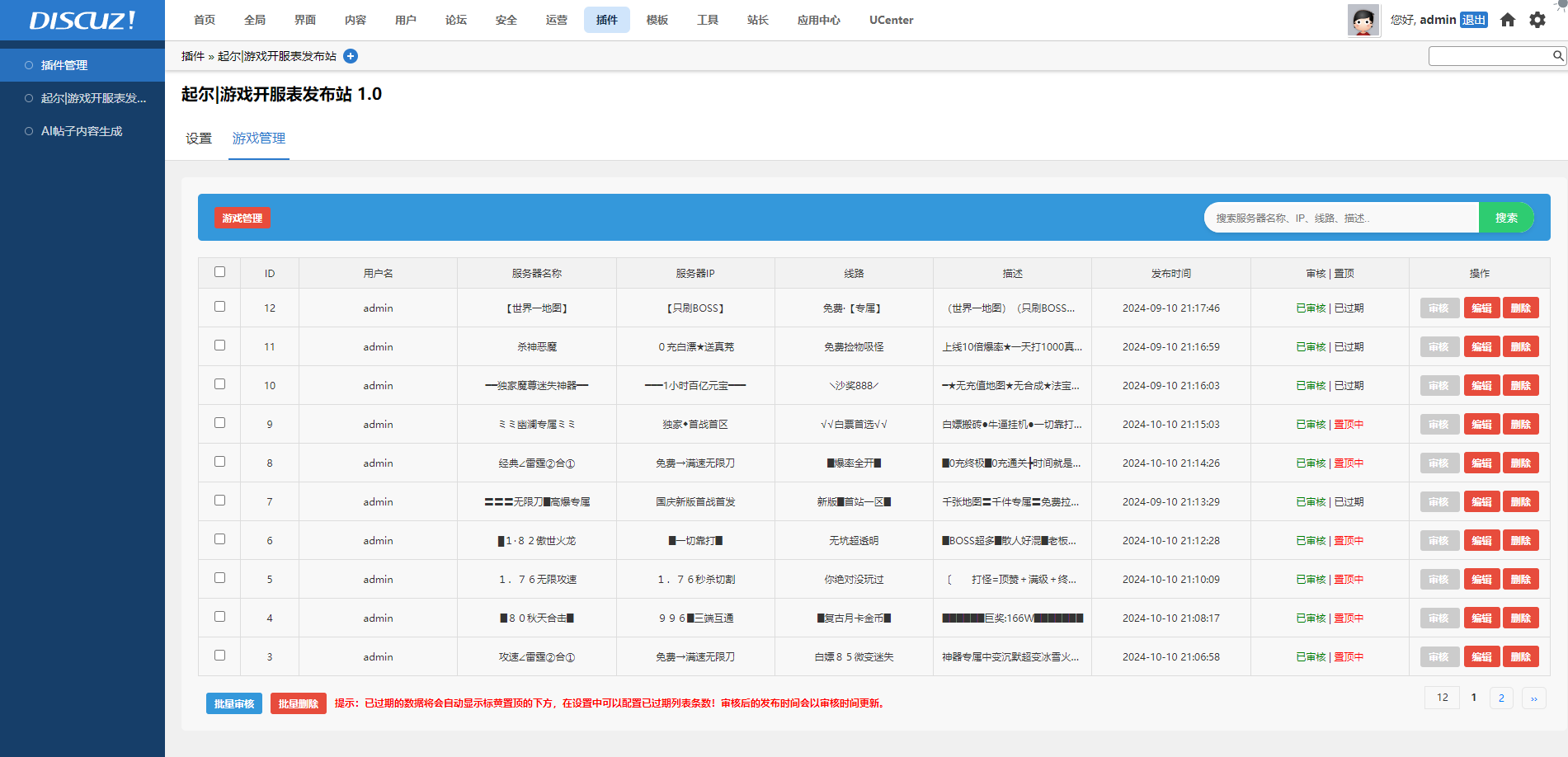Click the 退出 logout link
The width and height of the screenshot is (1568, 757).
coord(1474,20)
